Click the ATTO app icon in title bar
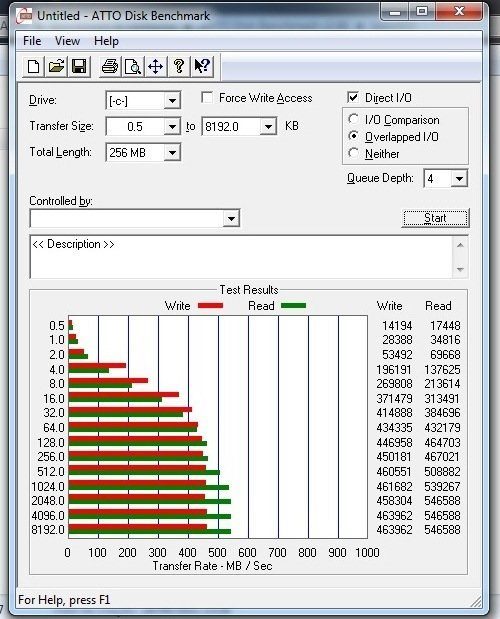This screenshot has height=619, width=500. coord(24,16)
